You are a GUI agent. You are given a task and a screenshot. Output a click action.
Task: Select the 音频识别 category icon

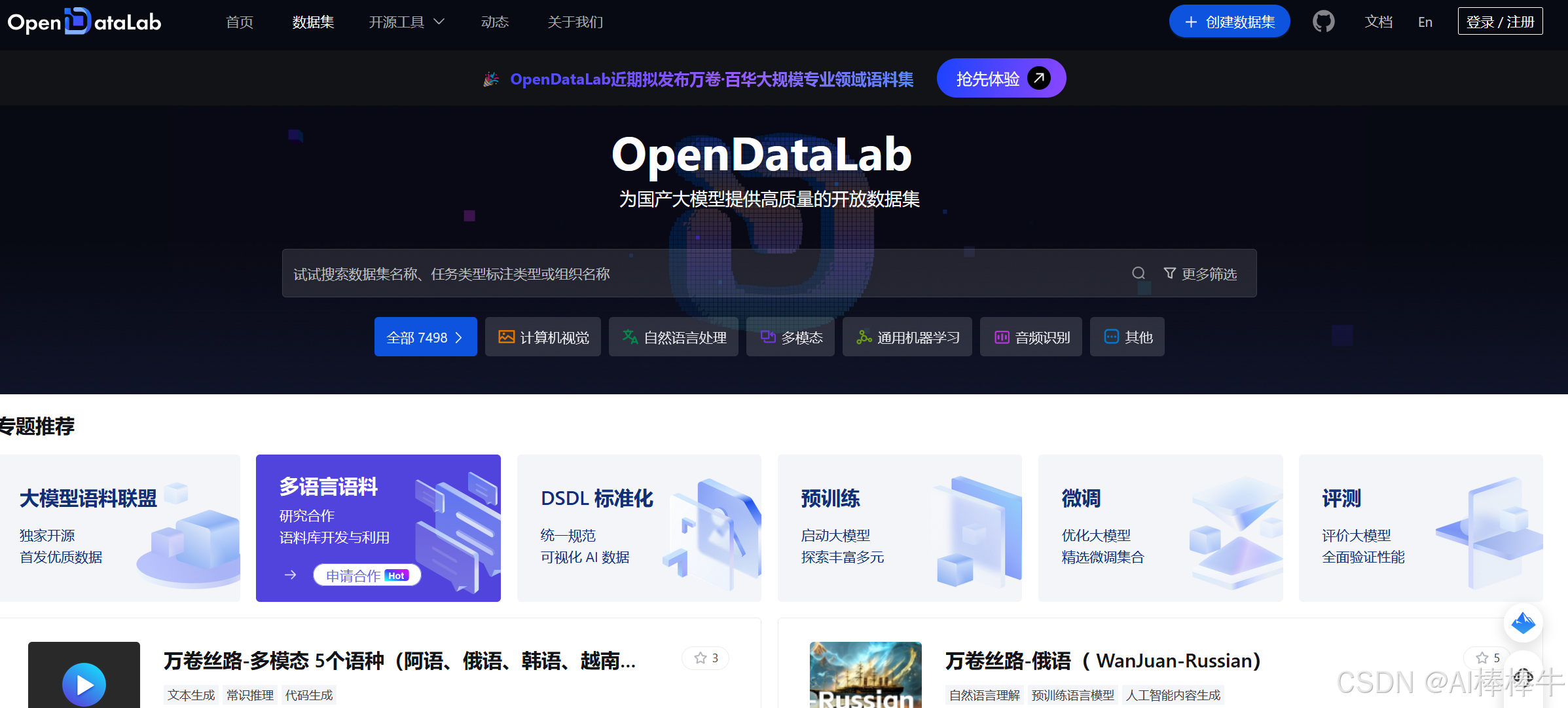[1002, 337]
